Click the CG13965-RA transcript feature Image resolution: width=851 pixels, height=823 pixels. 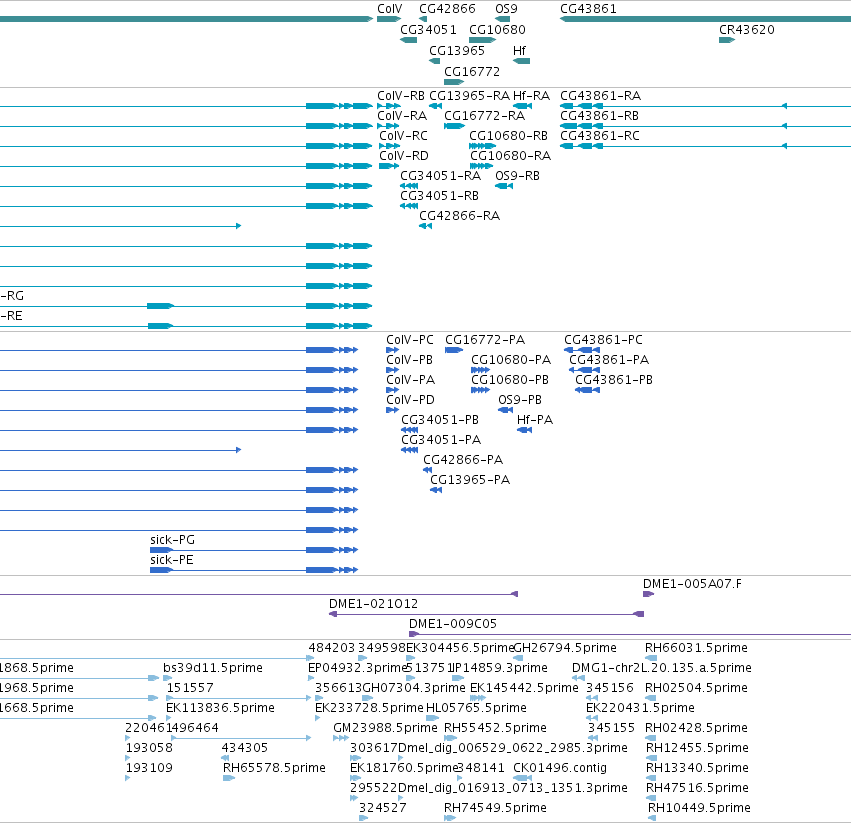click(x=435, y=106)
